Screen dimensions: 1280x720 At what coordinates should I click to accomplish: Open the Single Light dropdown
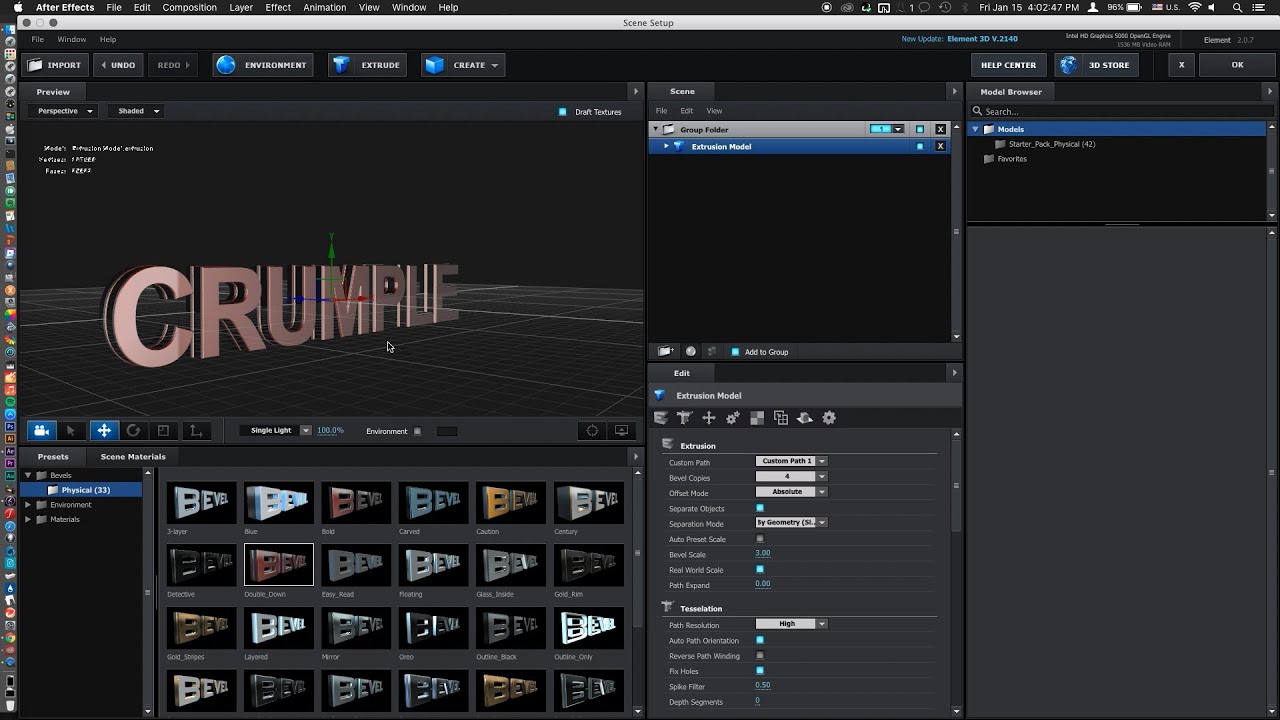pyautogui.click(x=276, y=430)
